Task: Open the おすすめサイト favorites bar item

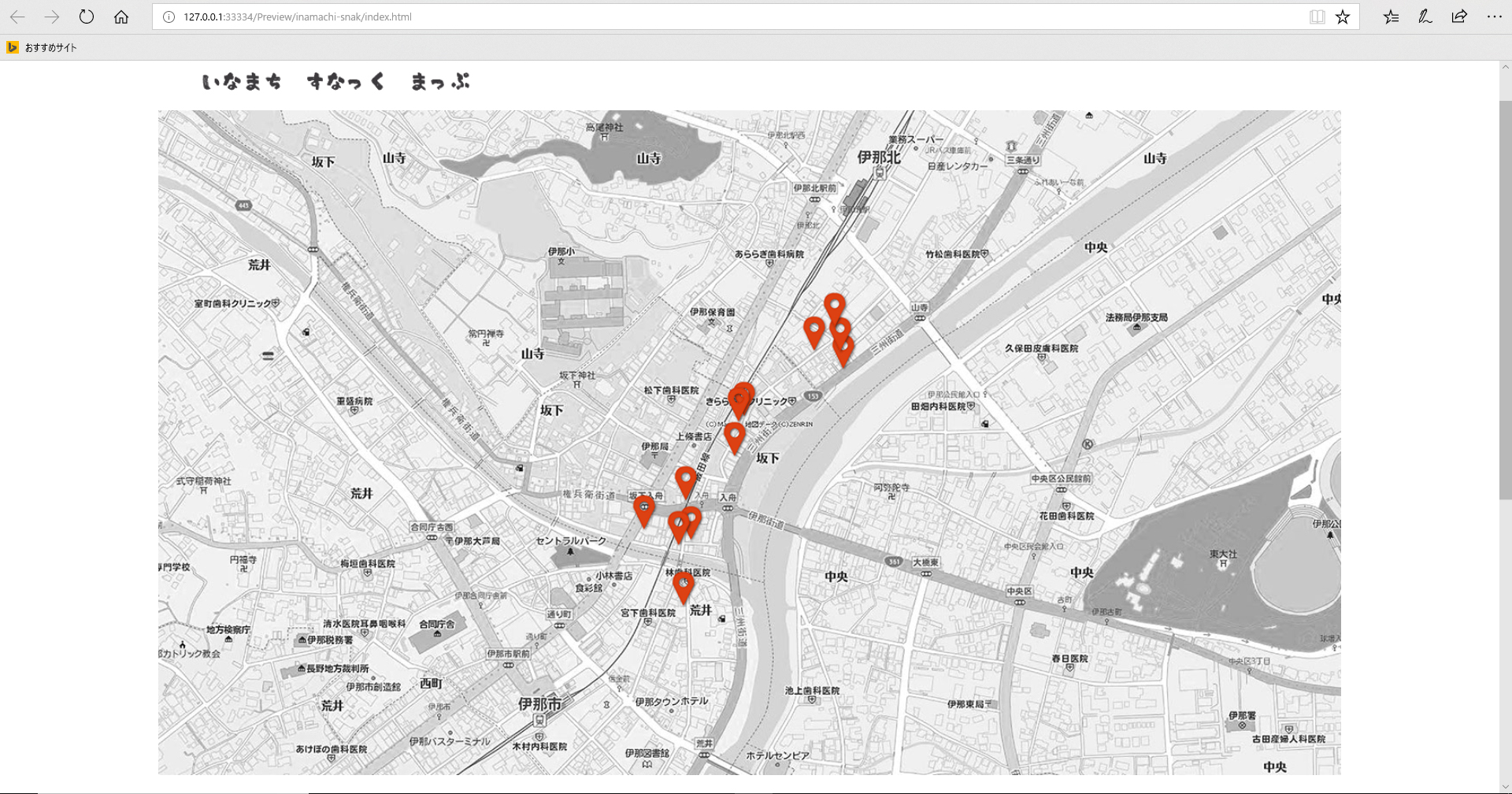Action: point(43,47)
